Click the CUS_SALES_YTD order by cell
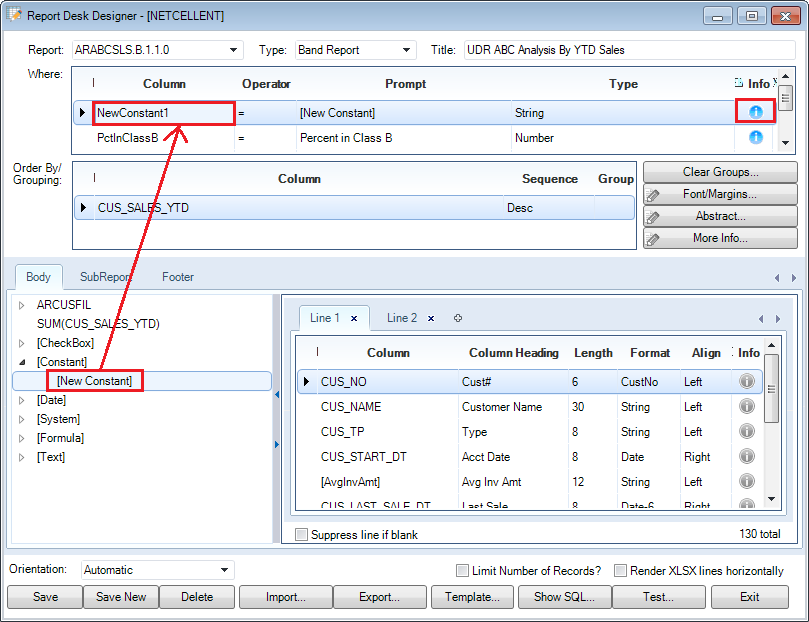Image resolution: width=809 pixels, height=622 pixels. (299, 208)
